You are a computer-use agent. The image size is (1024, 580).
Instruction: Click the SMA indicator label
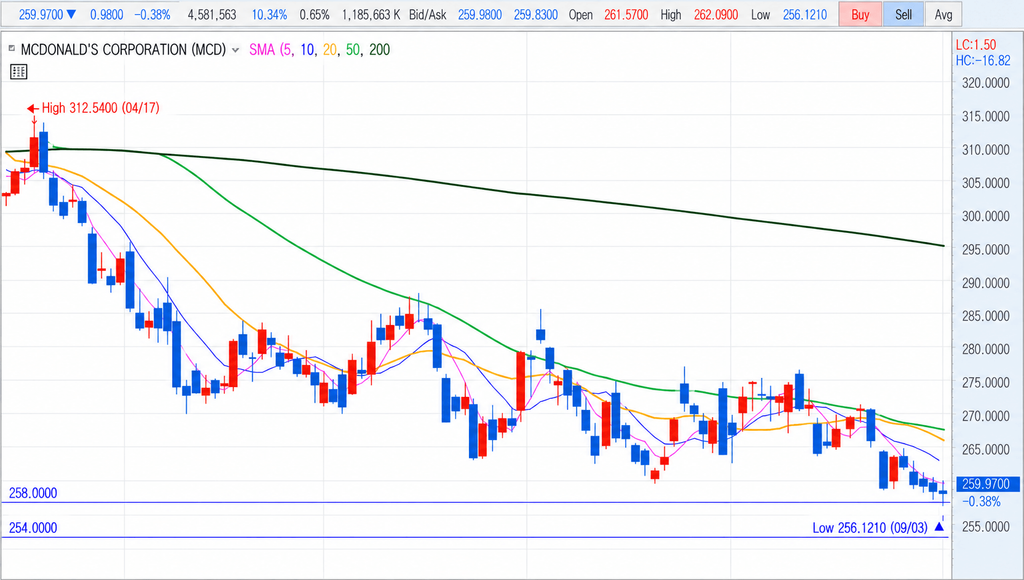(262, 50)
